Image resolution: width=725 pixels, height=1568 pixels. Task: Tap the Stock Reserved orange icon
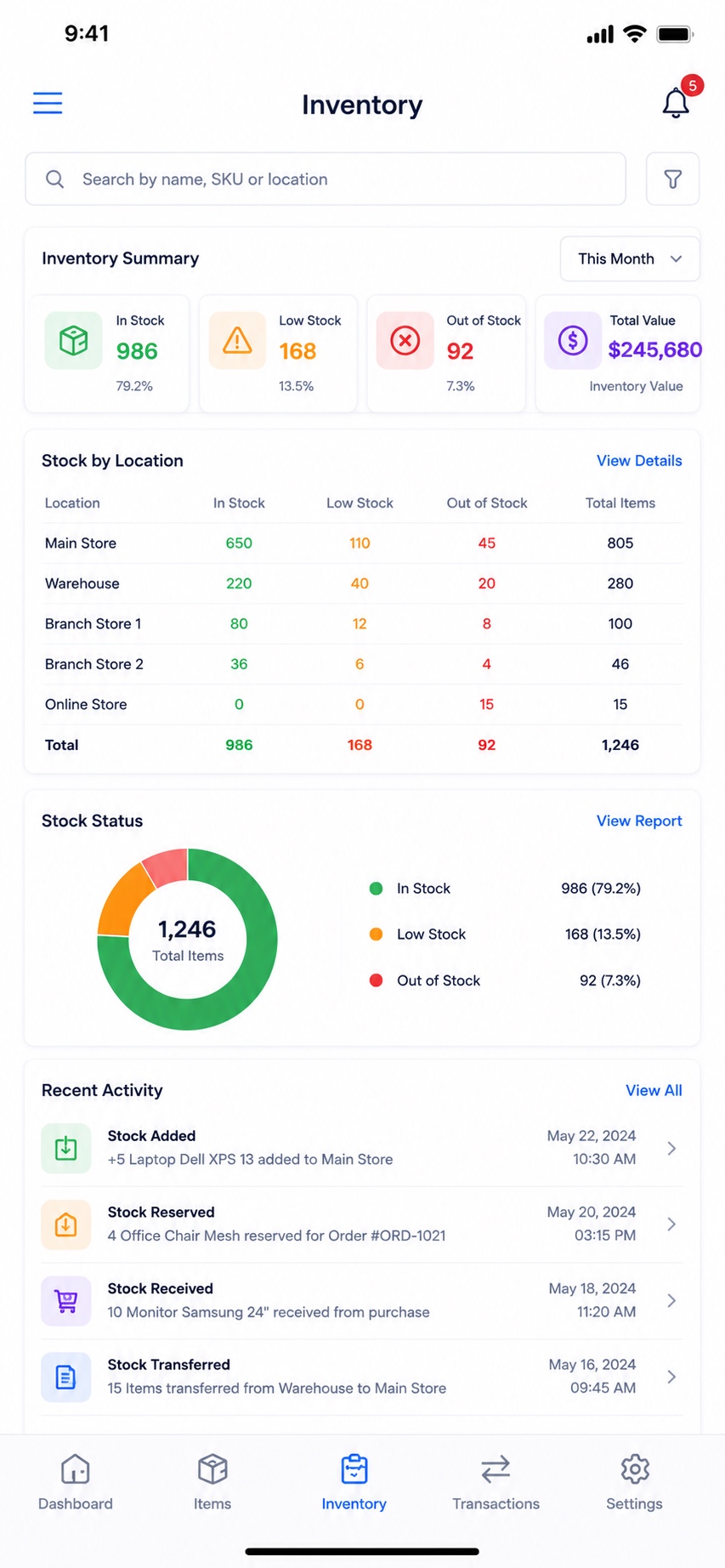tap(66, 1224)
